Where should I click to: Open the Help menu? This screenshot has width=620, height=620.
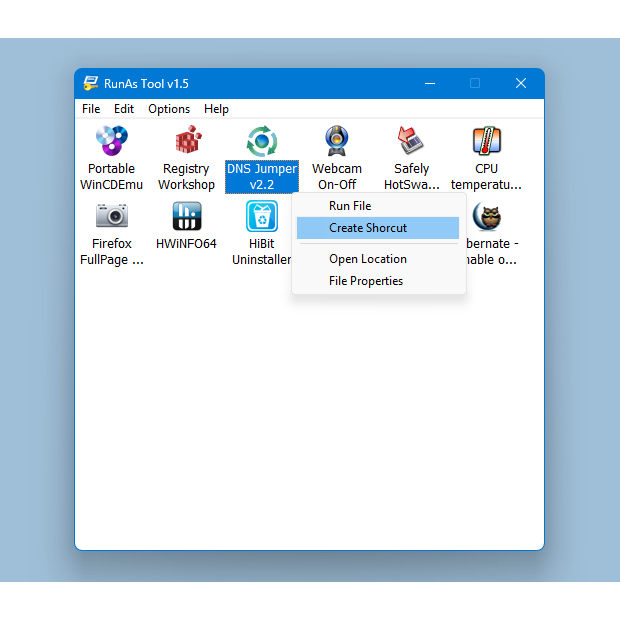click(216, 109)
